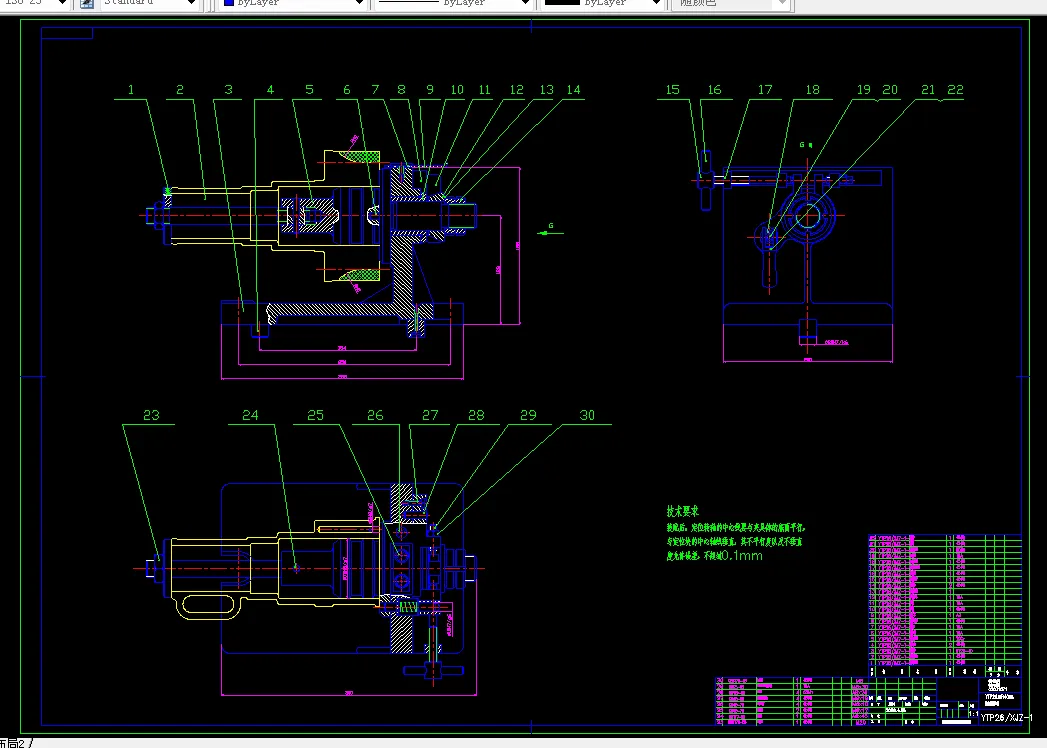Click part balloon number 10

click(x=457, y=89)
